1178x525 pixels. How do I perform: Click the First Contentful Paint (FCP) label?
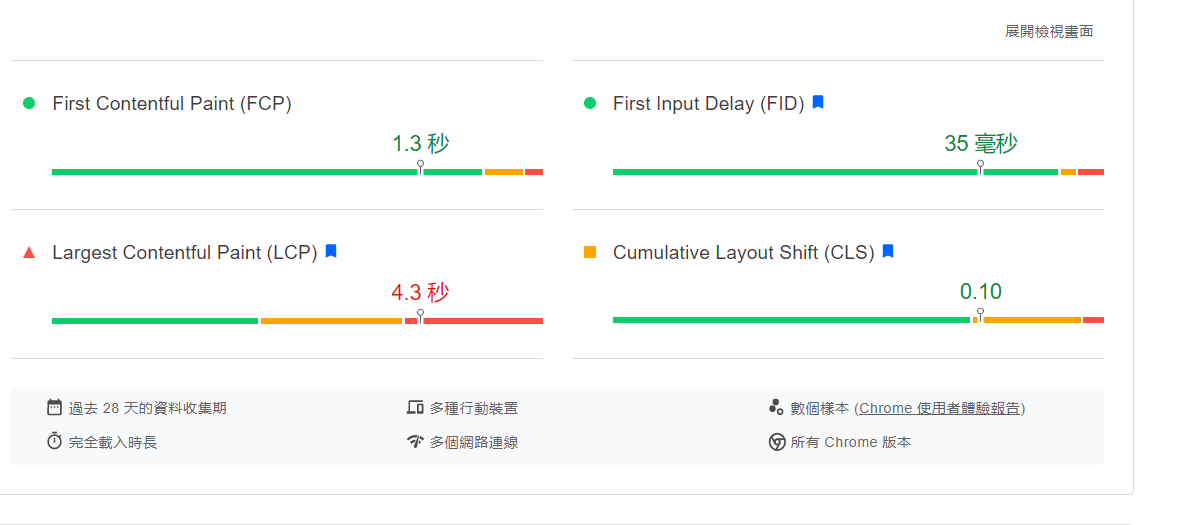[172, 103]
